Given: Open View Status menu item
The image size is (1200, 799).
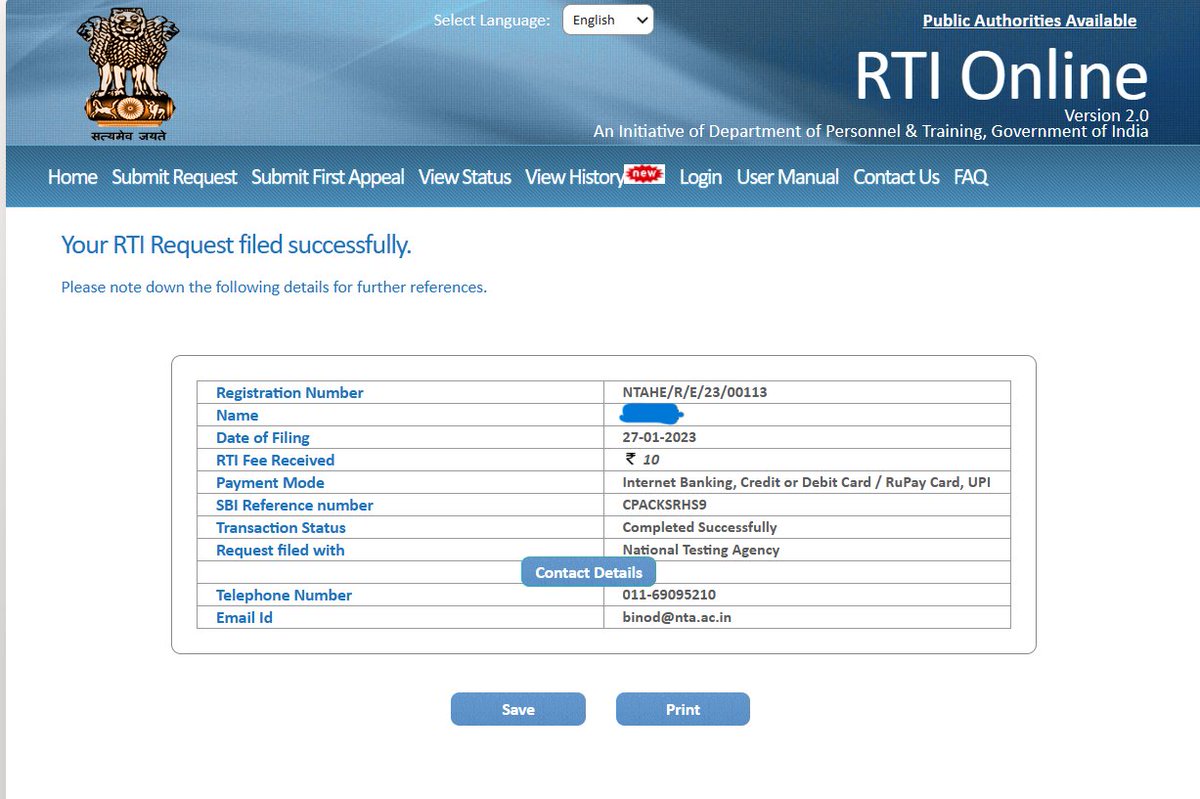Looking at the screenshot, I should point(465,177).
